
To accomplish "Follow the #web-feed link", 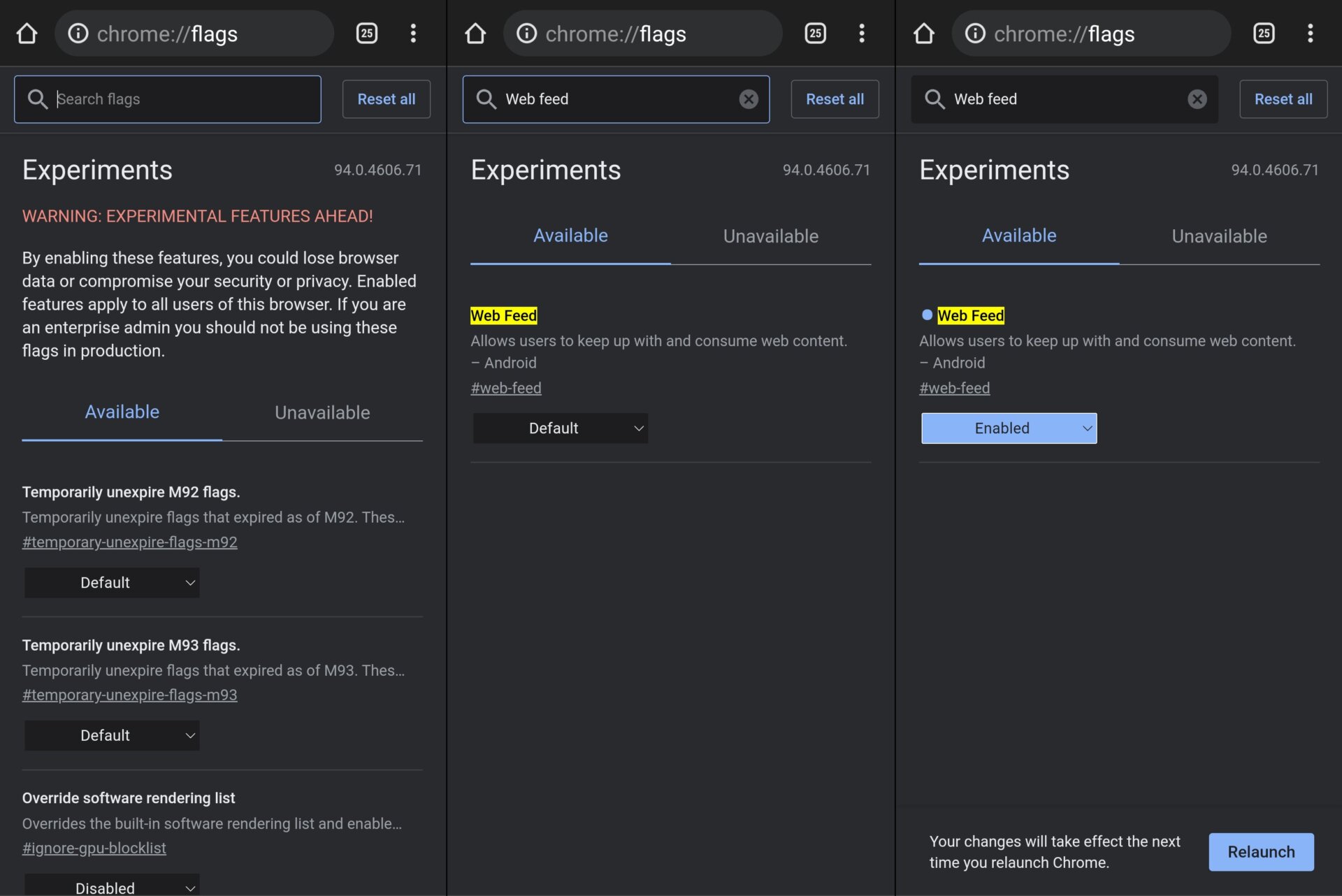I will [x=506, y=388].
